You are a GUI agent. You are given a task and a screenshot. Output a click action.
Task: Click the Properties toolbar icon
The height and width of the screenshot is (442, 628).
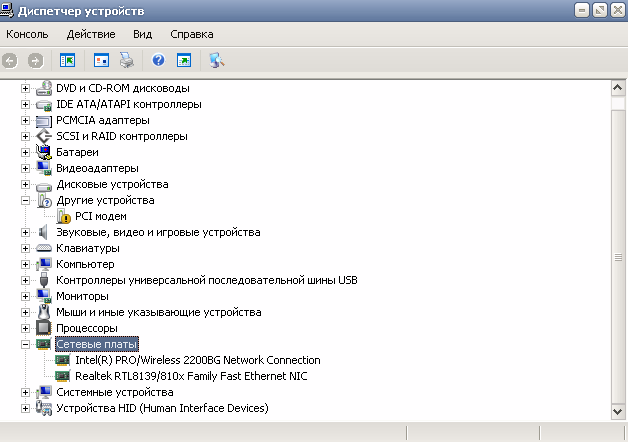point(101,60)
